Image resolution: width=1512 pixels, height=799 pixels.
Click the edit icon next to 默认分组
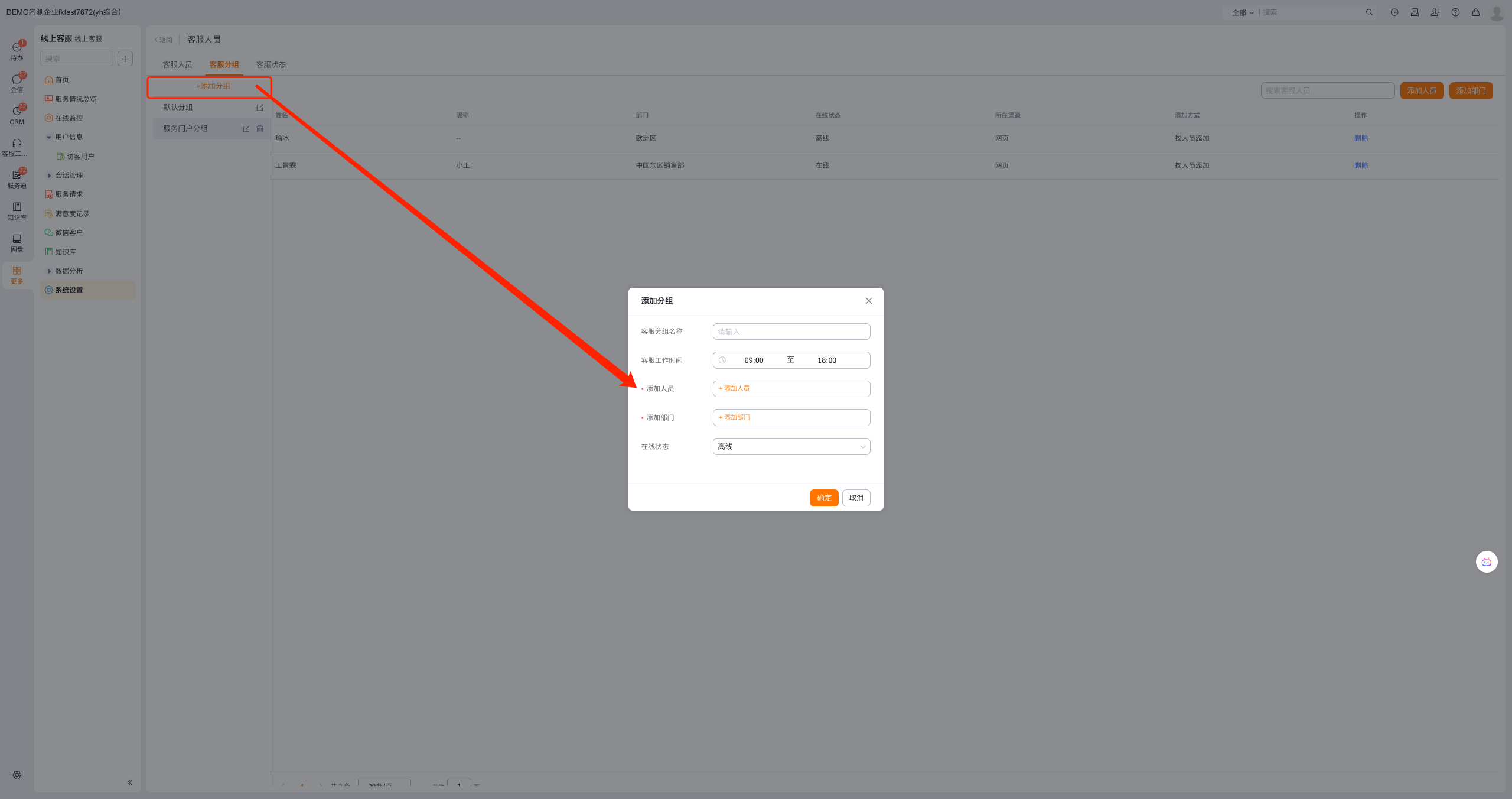(260, 108)
